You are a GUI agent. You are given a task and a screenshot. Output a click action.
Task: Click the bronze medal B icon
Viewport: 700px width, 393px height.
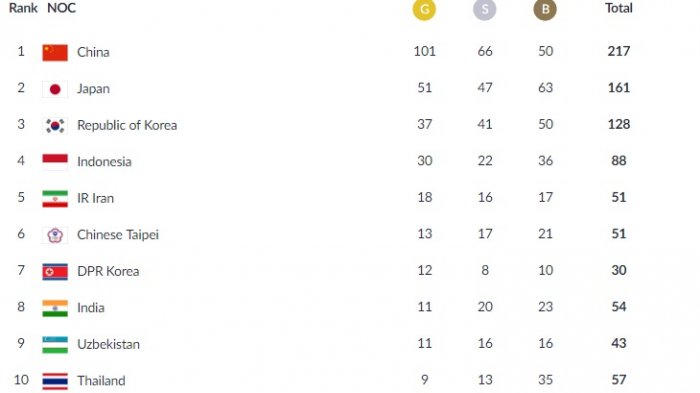pos(545,9)
